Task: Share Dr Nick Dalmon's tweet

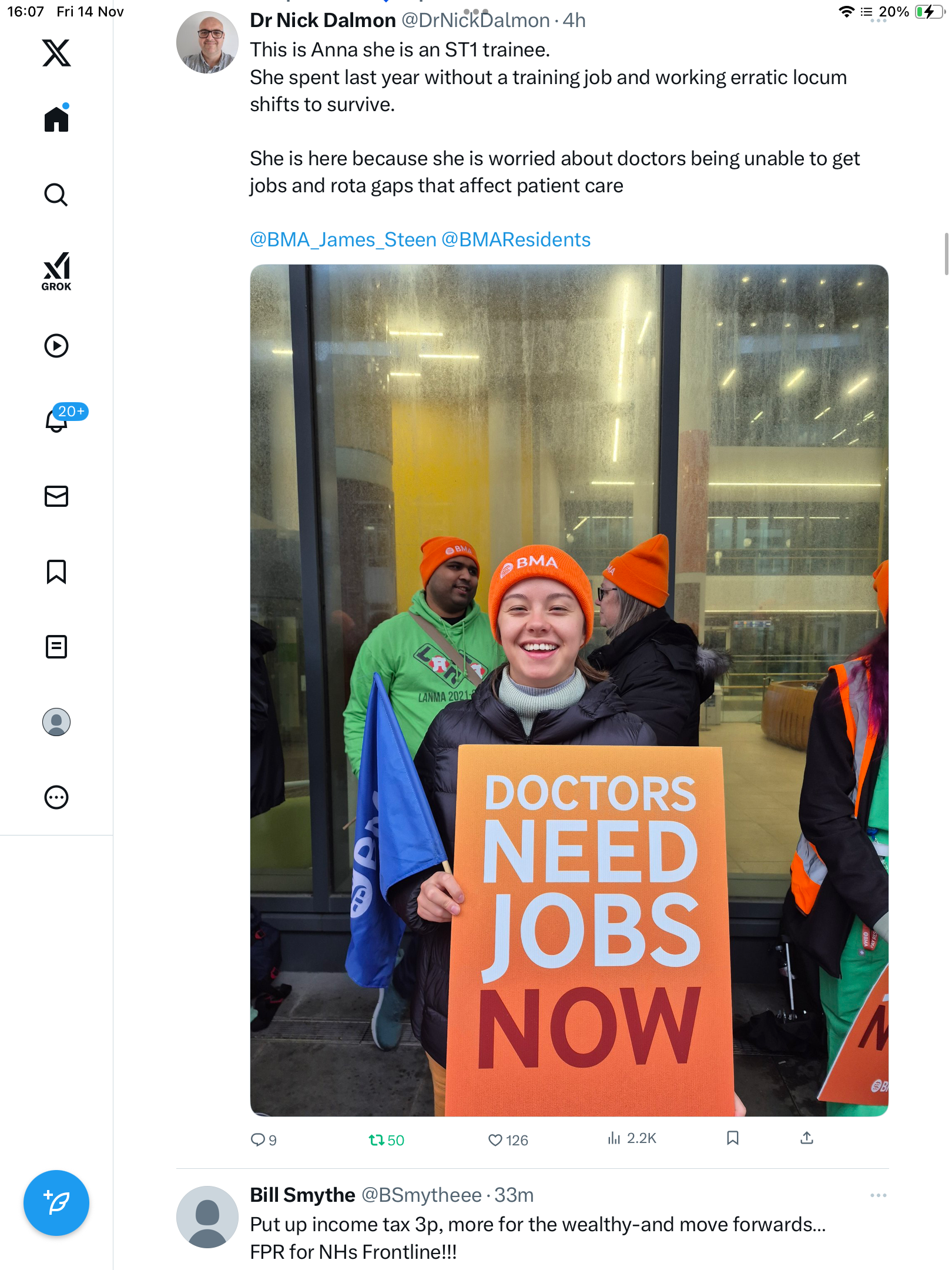Action: [807, 1138]
